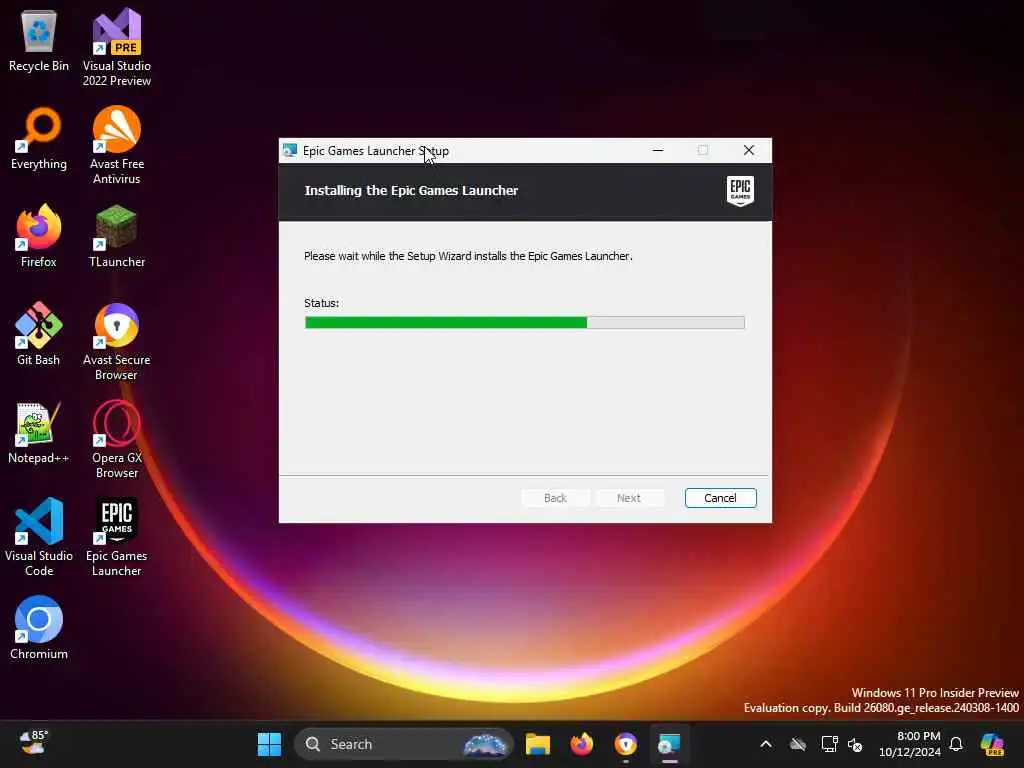Click the installation progress bar
Screen dimensions: 1024x768
point(524,322)
